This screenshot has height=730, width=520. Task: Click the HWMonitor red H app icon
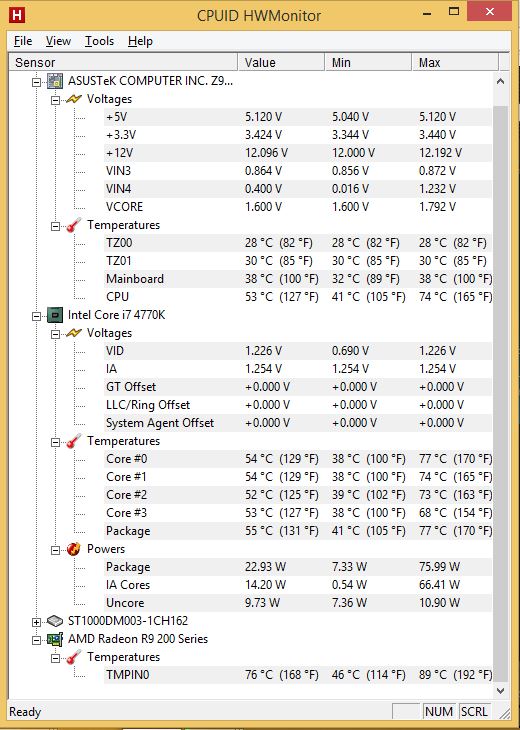pos(16,15)
